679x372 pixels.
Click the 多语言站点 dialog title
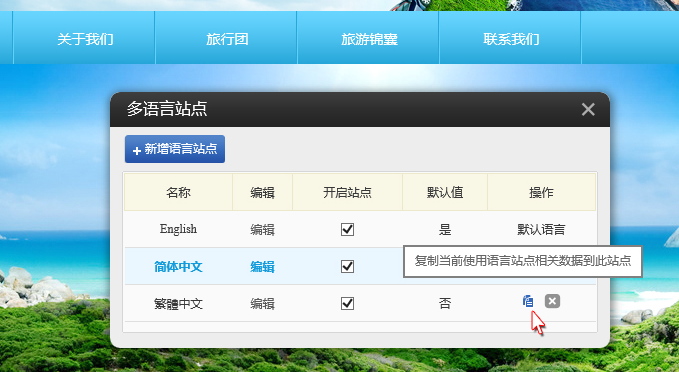[167, 109]
